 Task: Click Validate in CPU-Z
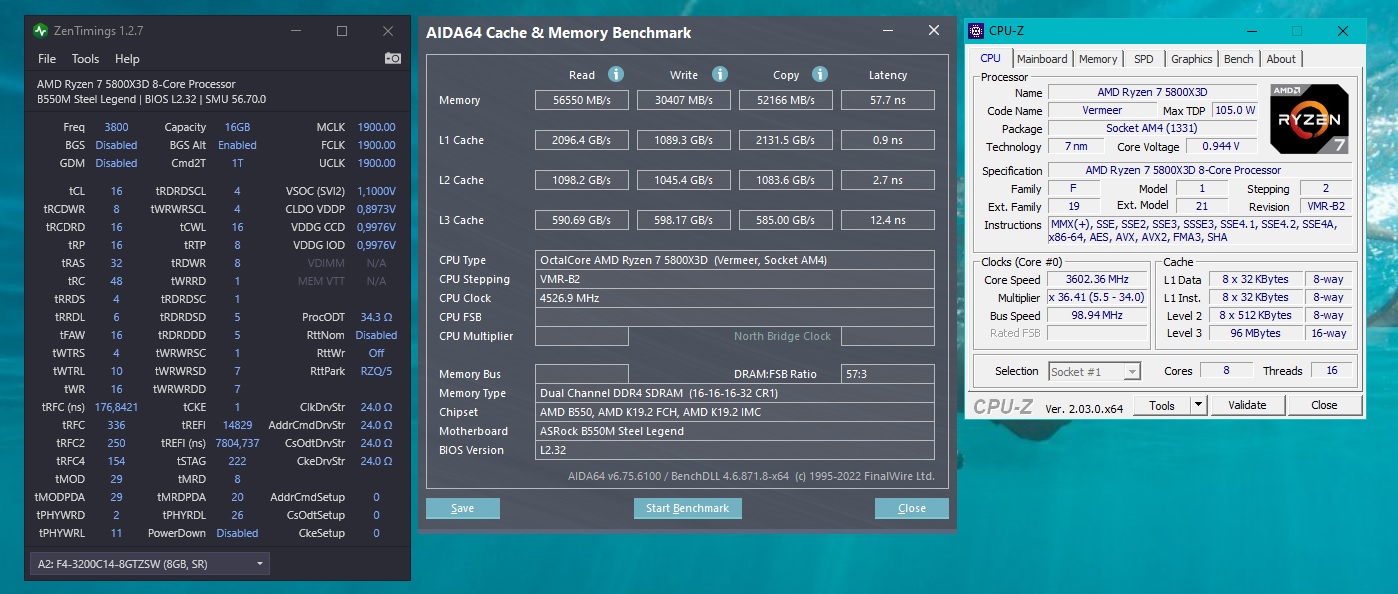click(1247, 405)
